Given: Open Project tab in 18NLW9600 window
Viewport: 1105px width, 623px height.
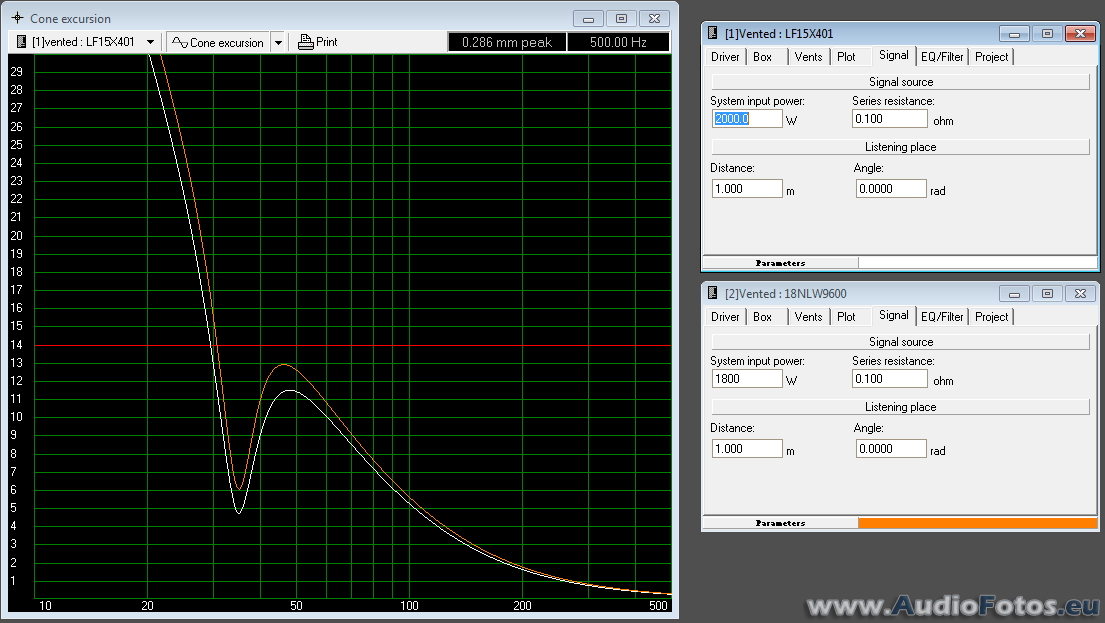Looking at the screenshot, I should point(992,317).
